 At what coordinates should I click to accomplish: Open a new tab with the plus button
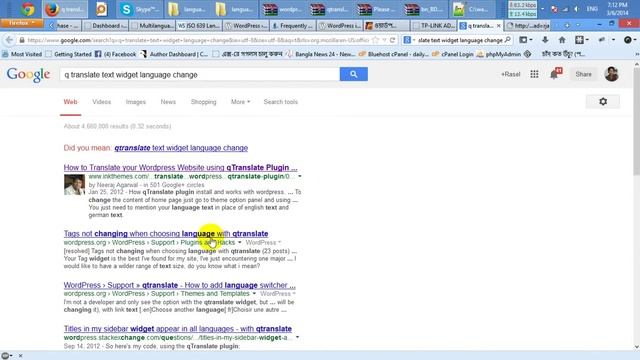[x=567, y=26]
